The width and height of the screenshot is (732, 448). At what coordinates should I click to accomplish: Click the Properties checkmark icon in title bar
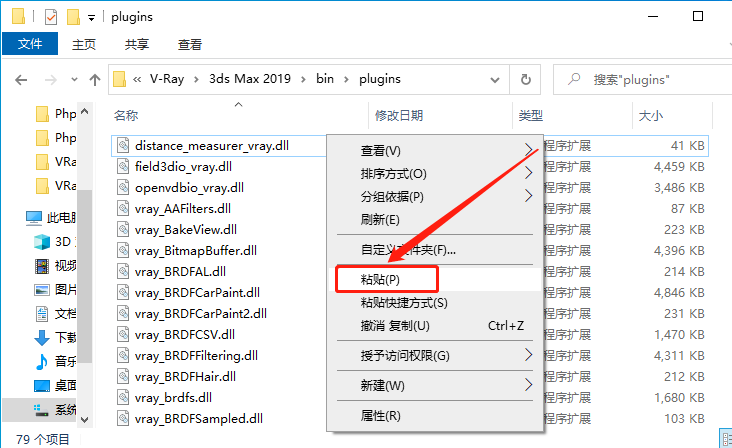[x=50, y=17]
